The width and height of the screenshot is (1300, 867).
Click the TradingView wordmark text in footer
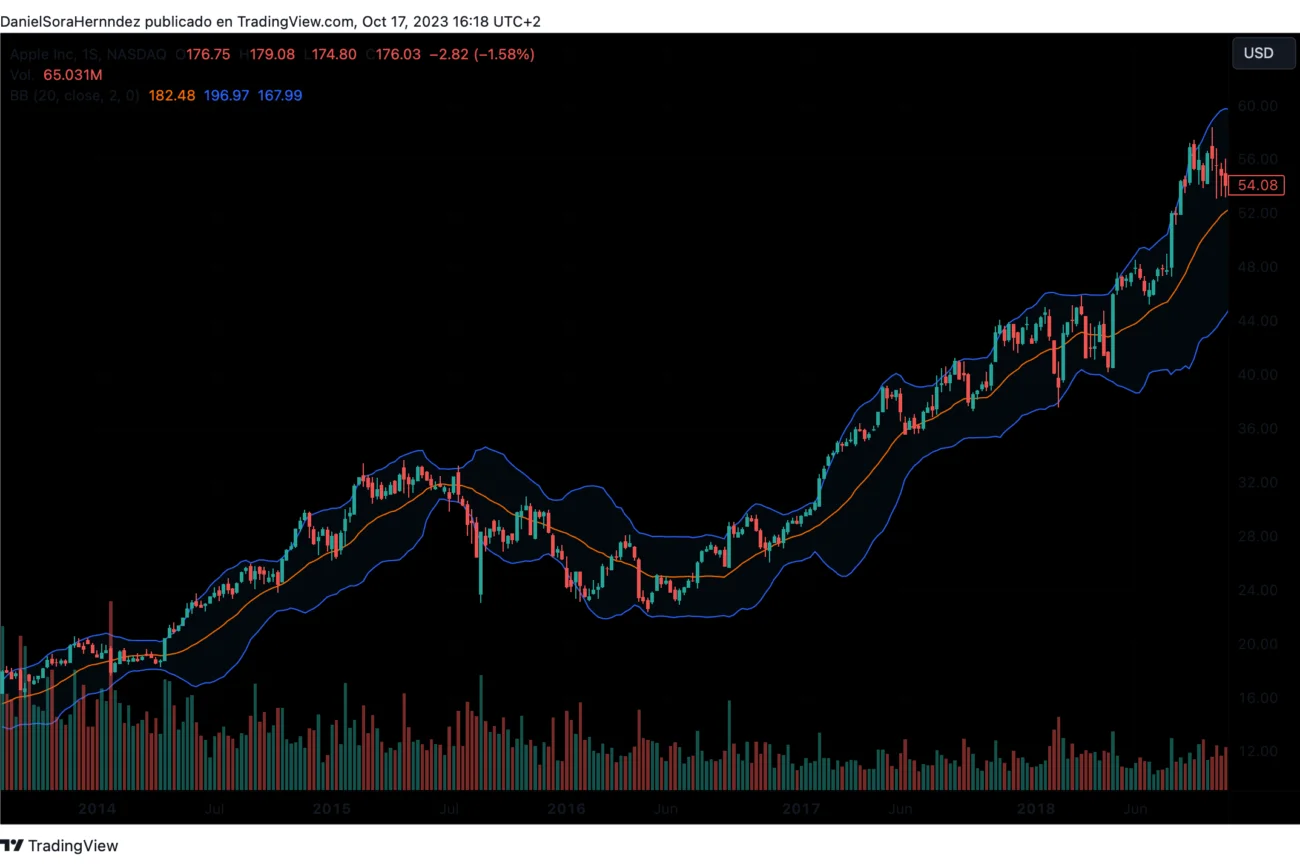tap(72, 846)
